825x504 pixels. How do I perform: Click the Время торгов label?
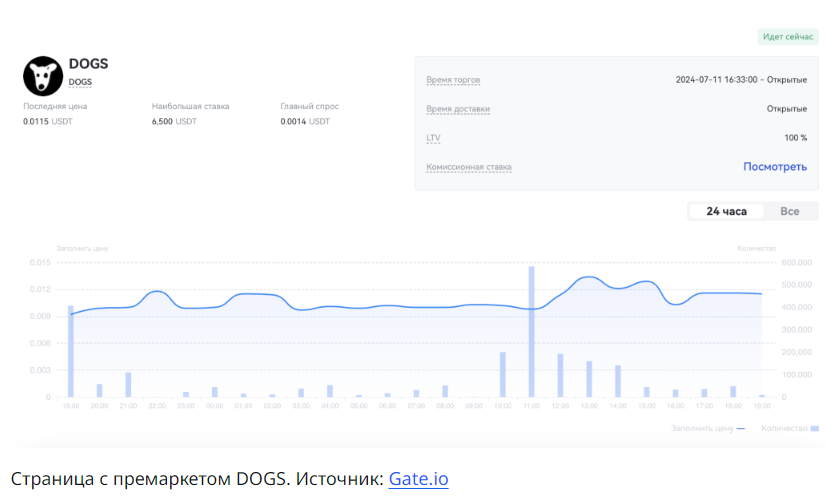coord(453,80)
